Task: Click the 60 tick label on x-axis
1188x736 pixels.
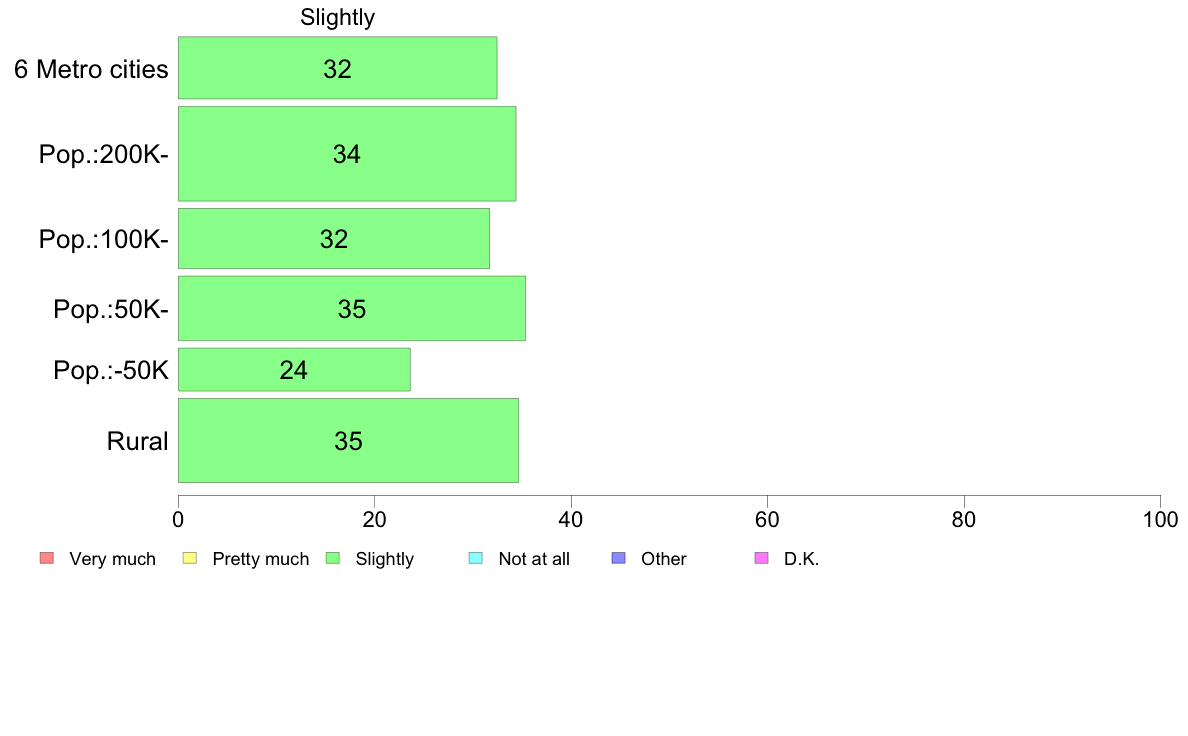Action: (767, 520)
